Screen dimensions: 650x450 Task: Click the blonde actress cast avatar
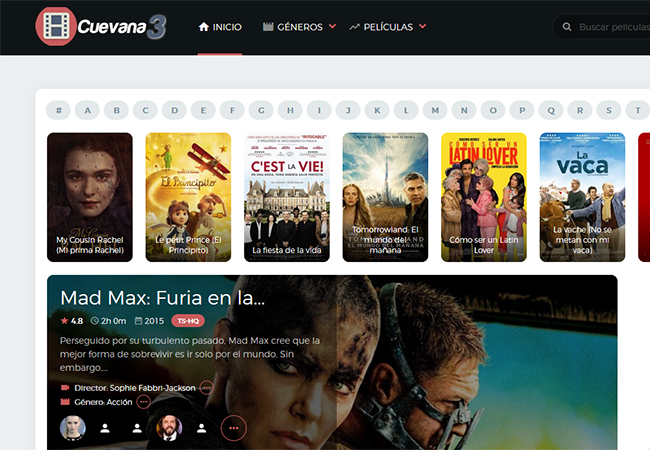coord(73,428)
